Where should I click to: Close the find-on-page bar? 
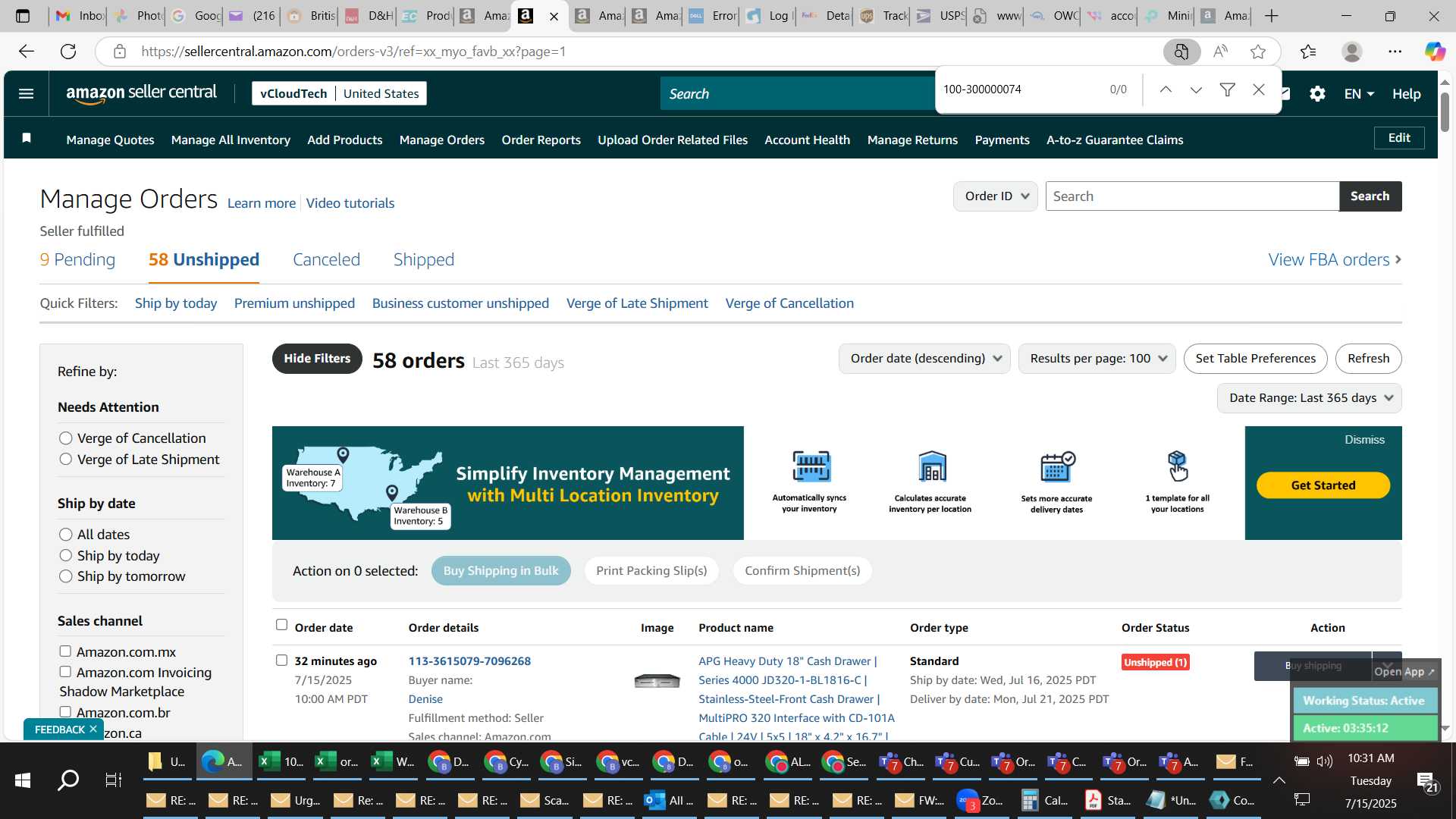[x=1259, y=89]
